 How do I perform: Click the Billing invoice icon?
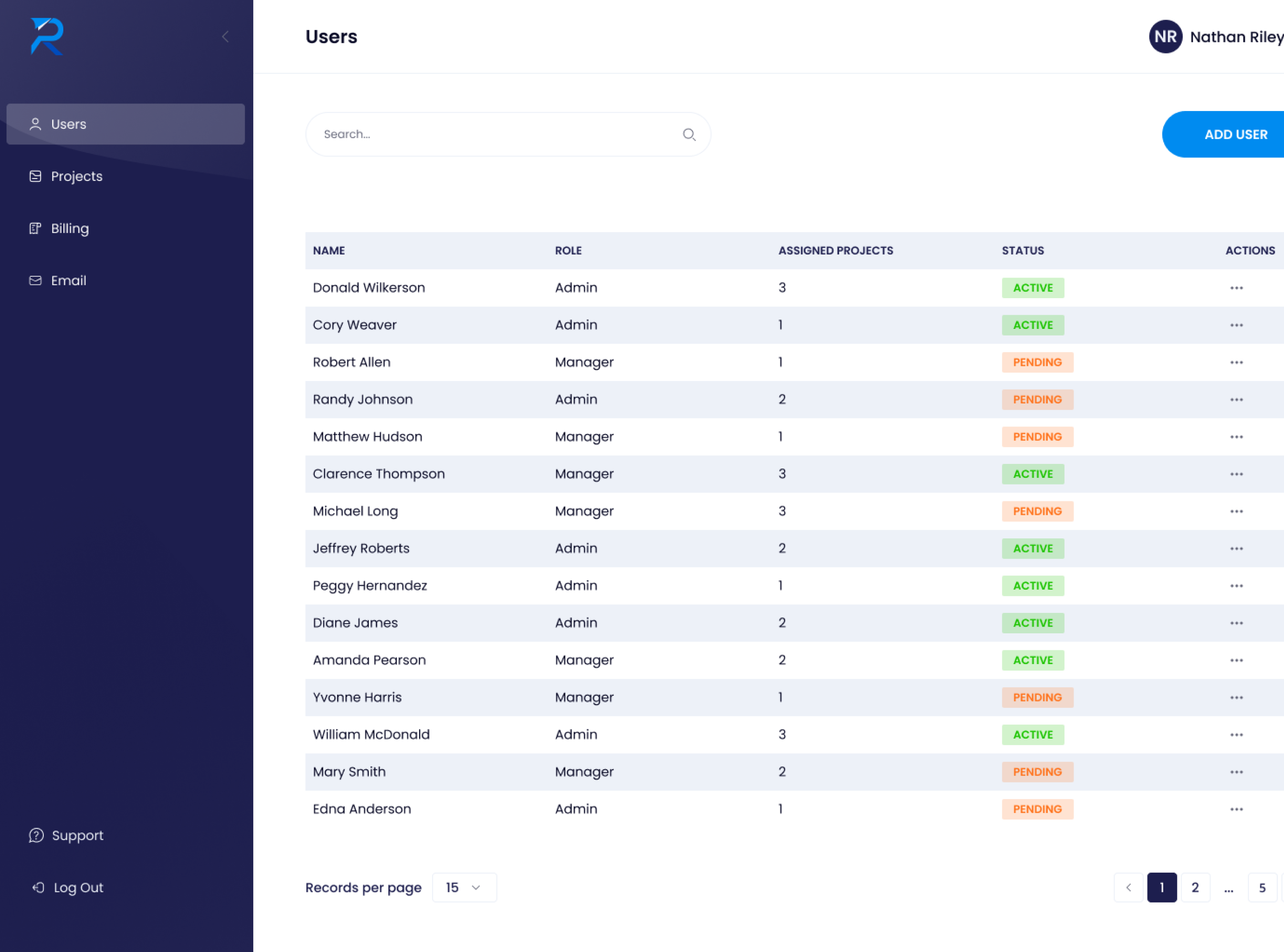[35, 228]
